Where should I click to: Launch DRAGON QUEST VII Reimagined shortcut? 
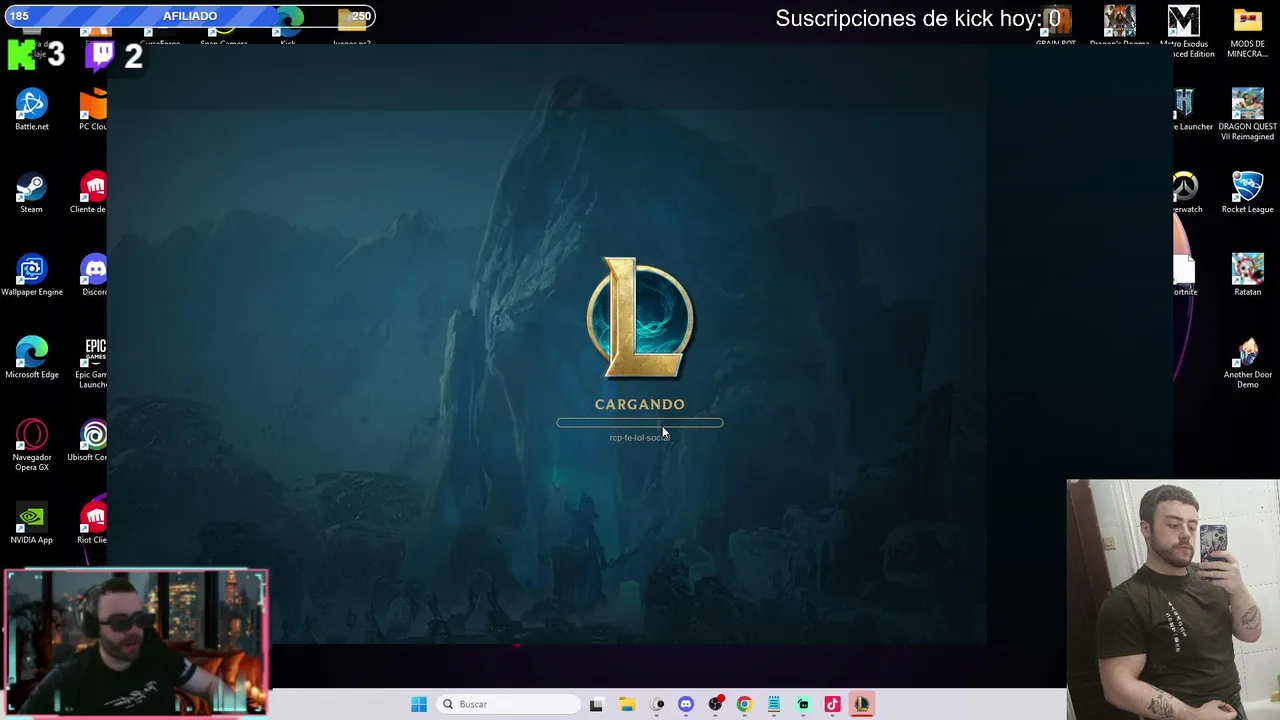tap(1247, 115)
